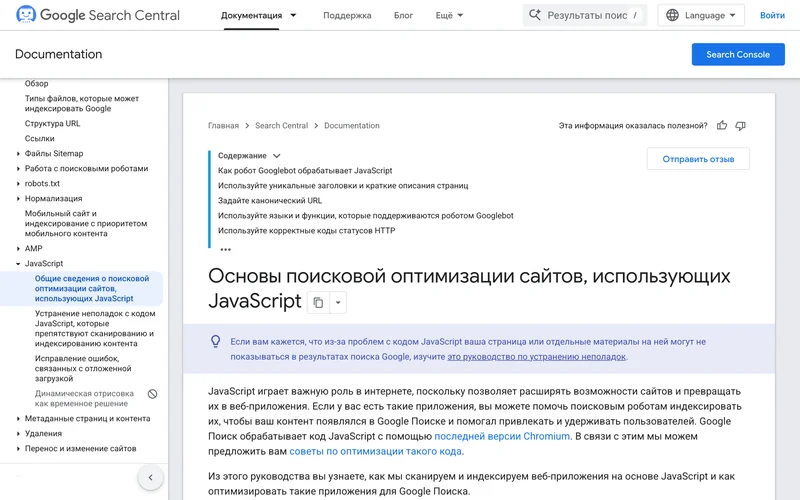Open Ссылки in sidebar

click(x=39, y=138)
